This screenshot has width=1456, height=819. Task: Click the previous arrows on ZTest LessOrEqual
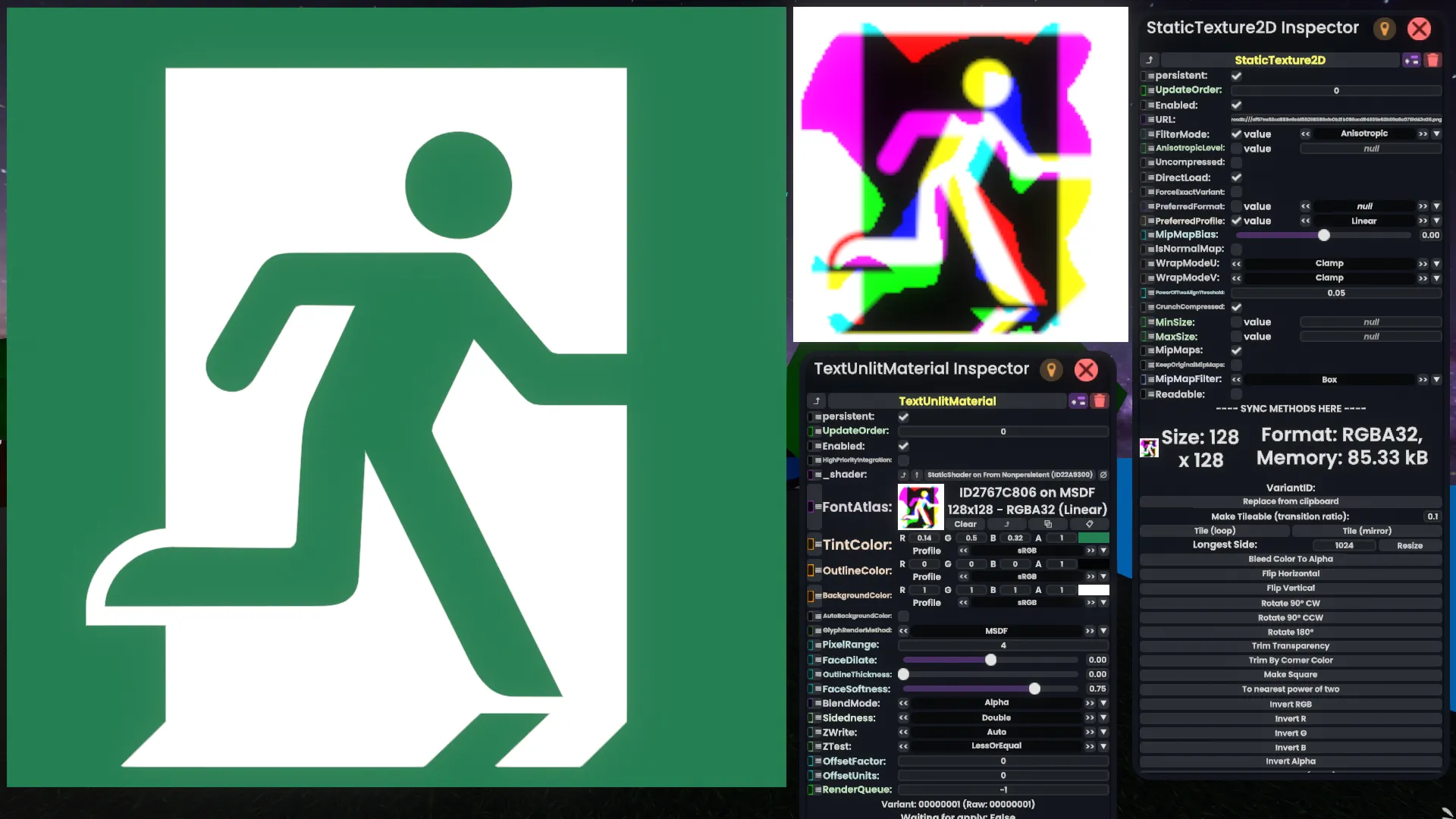(903, 747)
